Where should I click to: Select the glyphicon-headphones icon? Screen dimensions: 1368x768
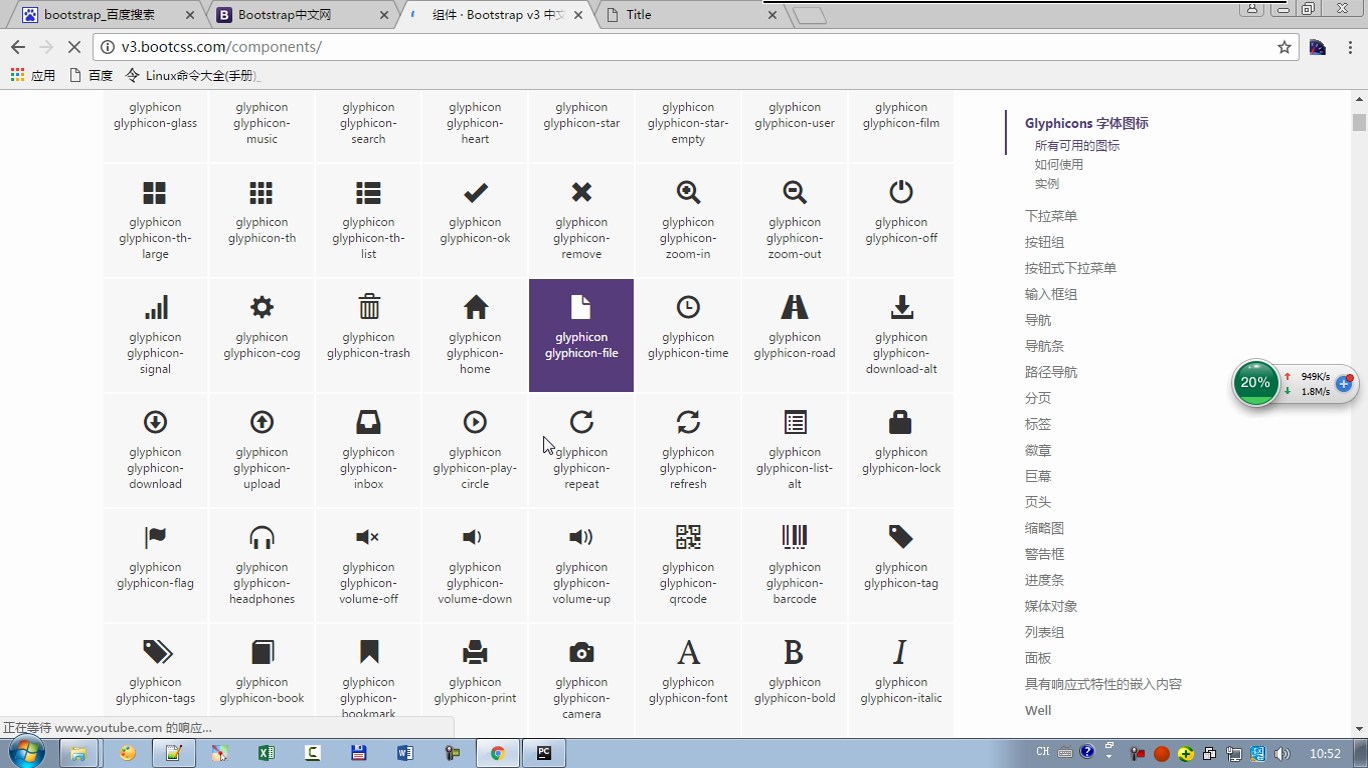point(261,537)
